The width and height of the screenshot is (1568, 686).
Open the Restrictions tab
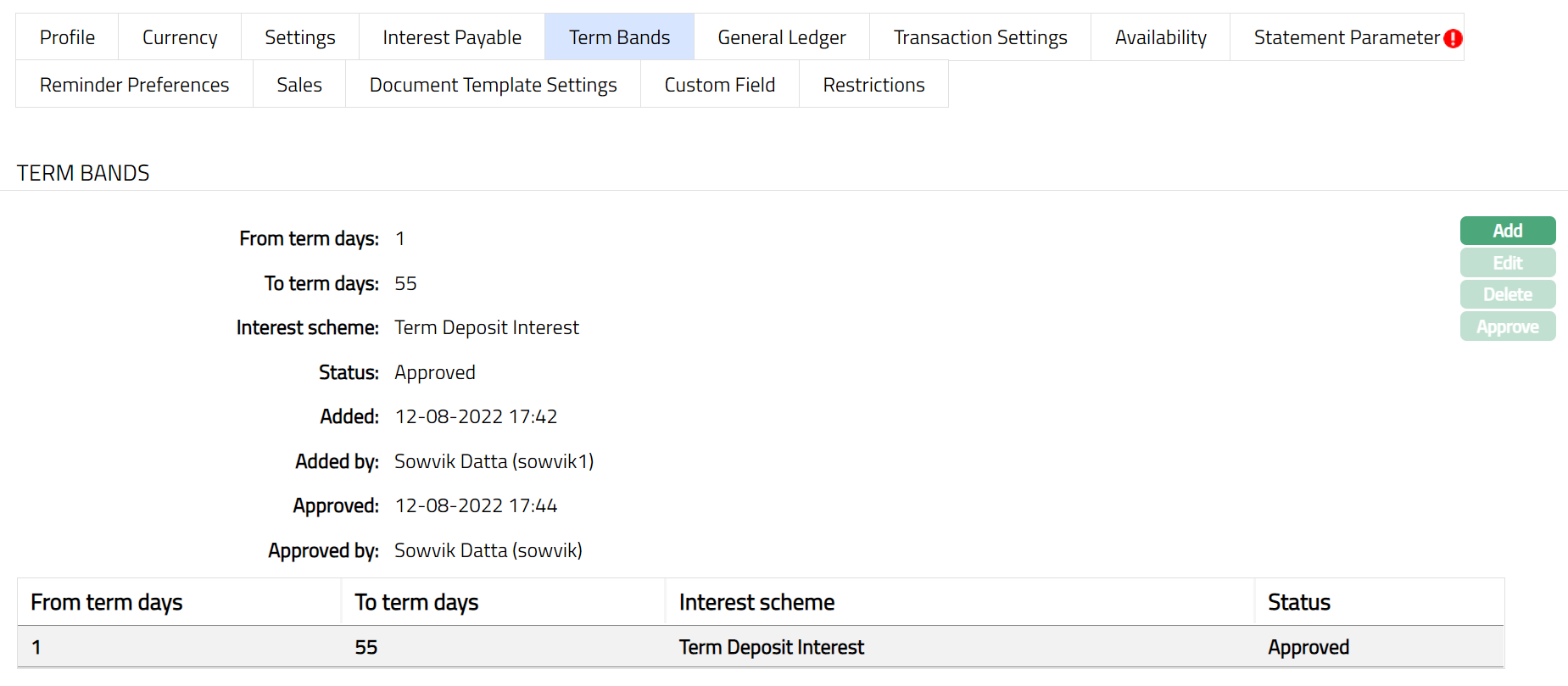point(873,85)
